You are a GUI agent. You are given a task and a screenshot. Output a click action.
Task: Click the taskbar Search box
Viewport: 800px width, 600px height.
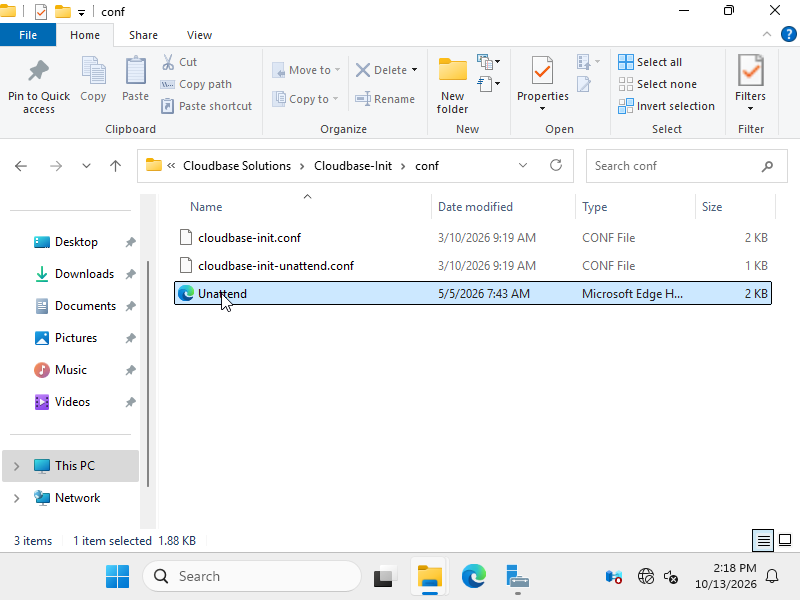252,577
